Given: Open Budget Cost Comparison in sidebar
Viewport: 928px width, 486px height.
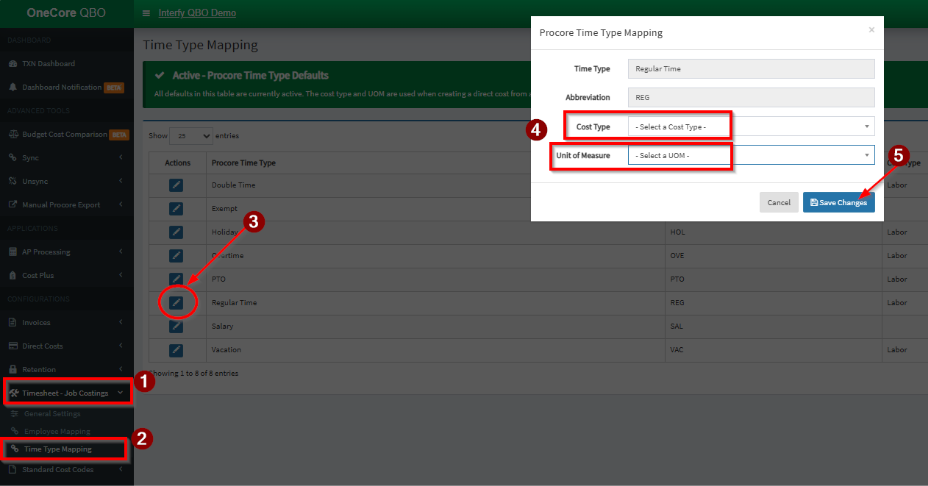Looking at the screenshot, I should 65,134.
